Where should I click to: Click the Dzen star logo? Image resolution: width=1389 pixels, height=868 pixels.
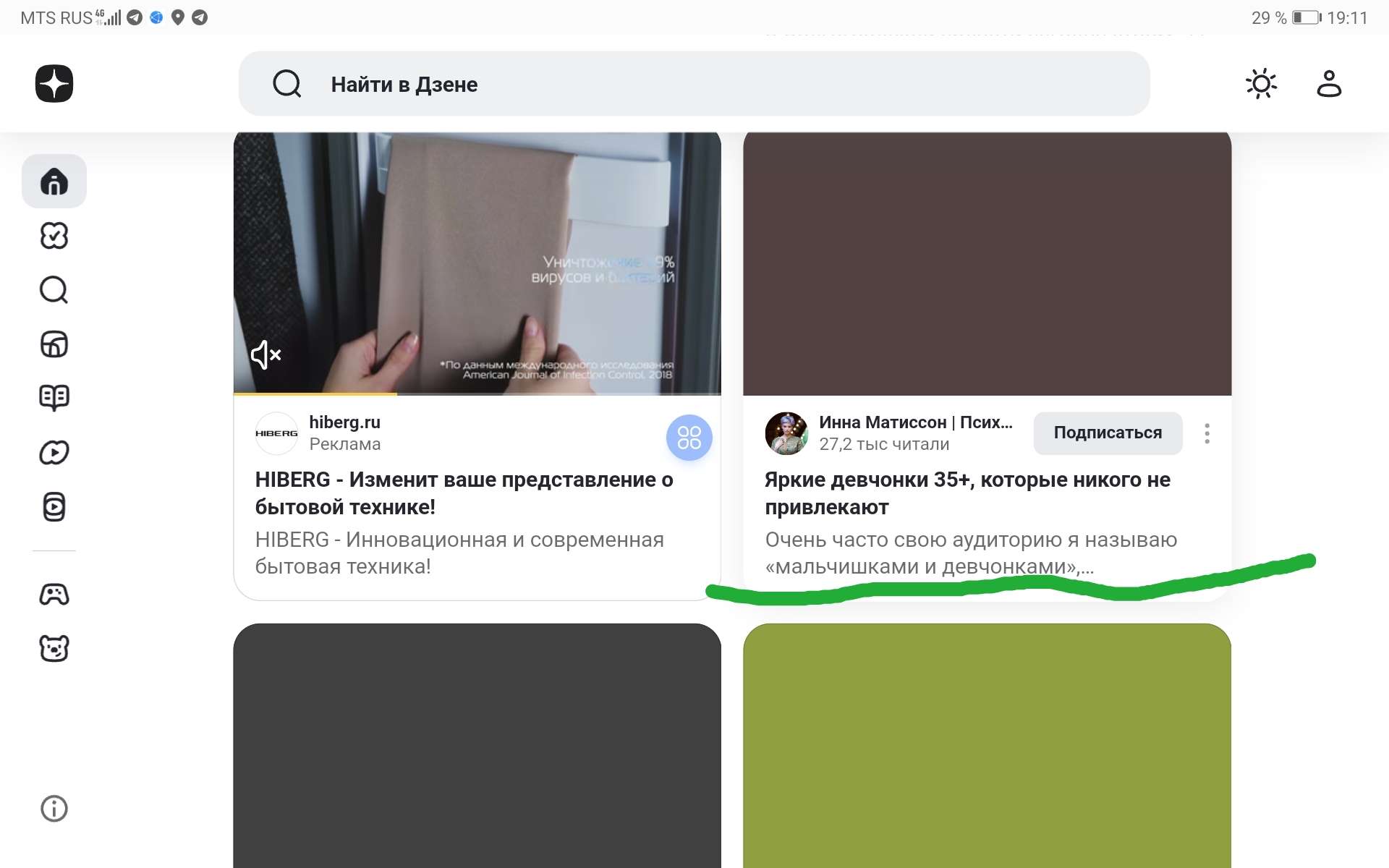[54, 84]
